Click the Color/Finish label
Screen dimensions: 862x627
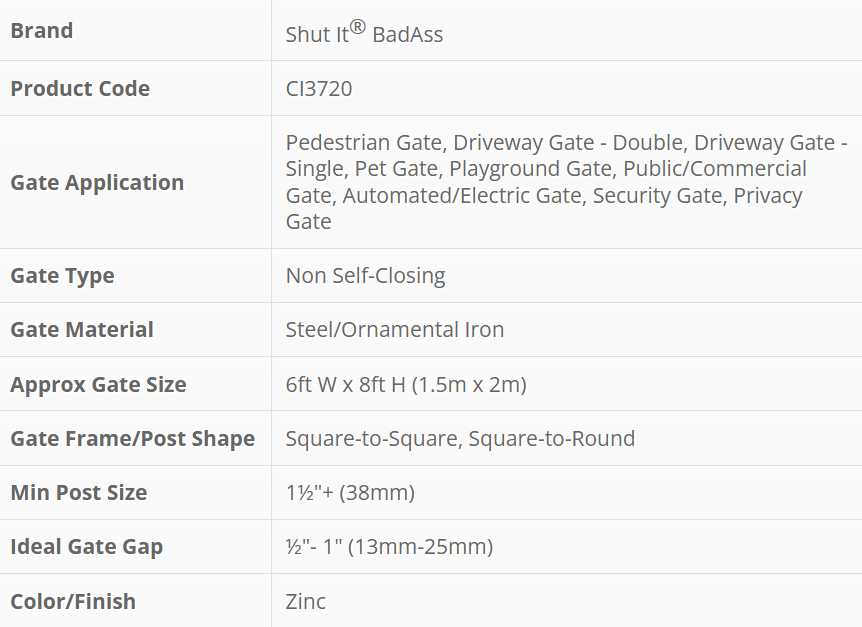click(x=73, y=602)
